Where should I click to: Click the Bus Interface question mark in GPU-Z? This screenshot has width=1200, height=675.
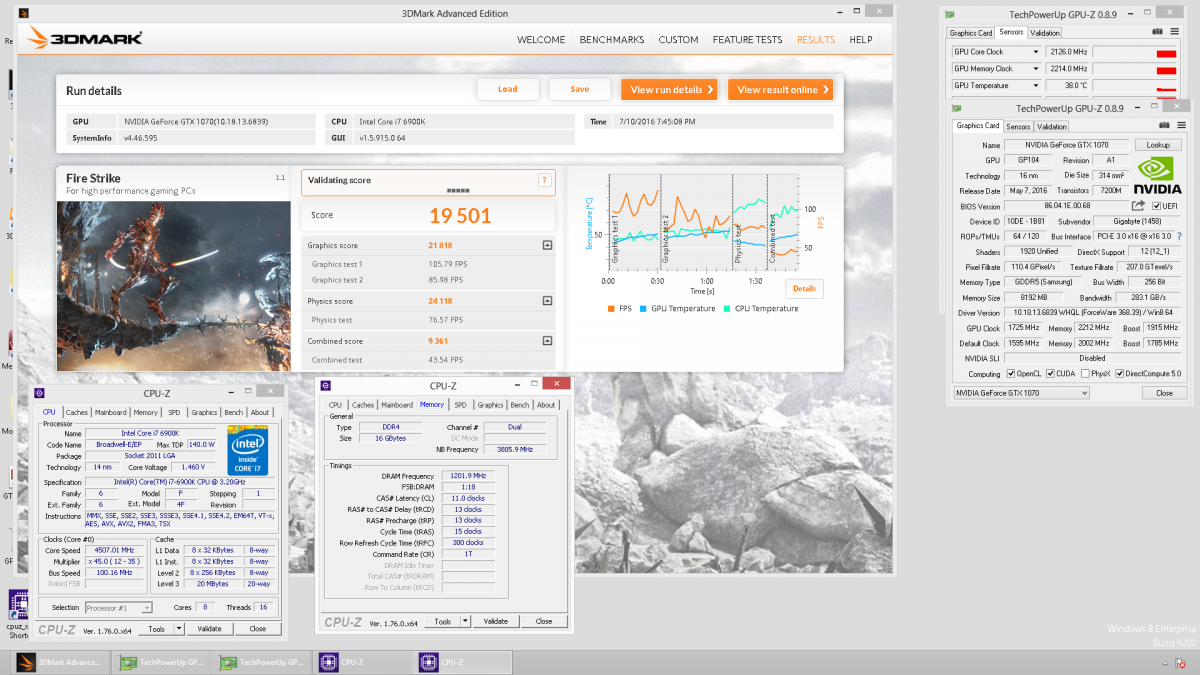click(x=1178, y=236)
